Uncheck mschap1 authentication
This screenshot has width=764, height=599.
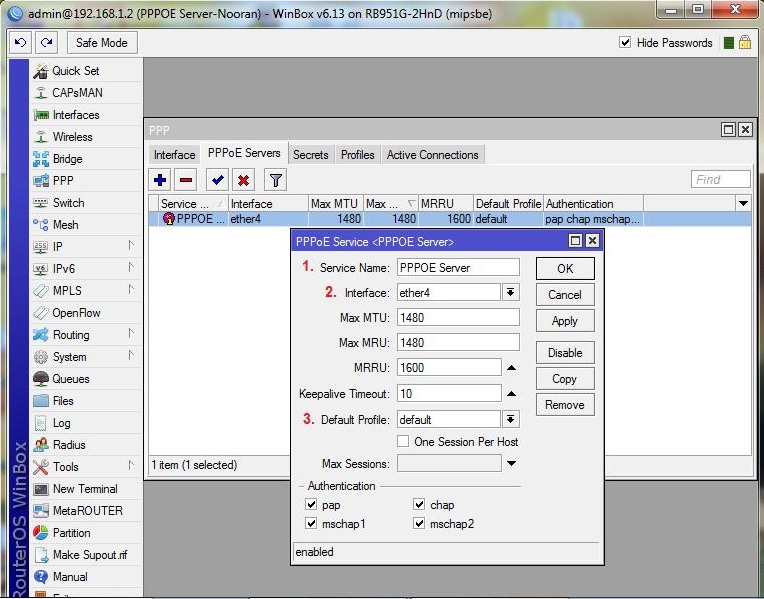tap(311, 523)
